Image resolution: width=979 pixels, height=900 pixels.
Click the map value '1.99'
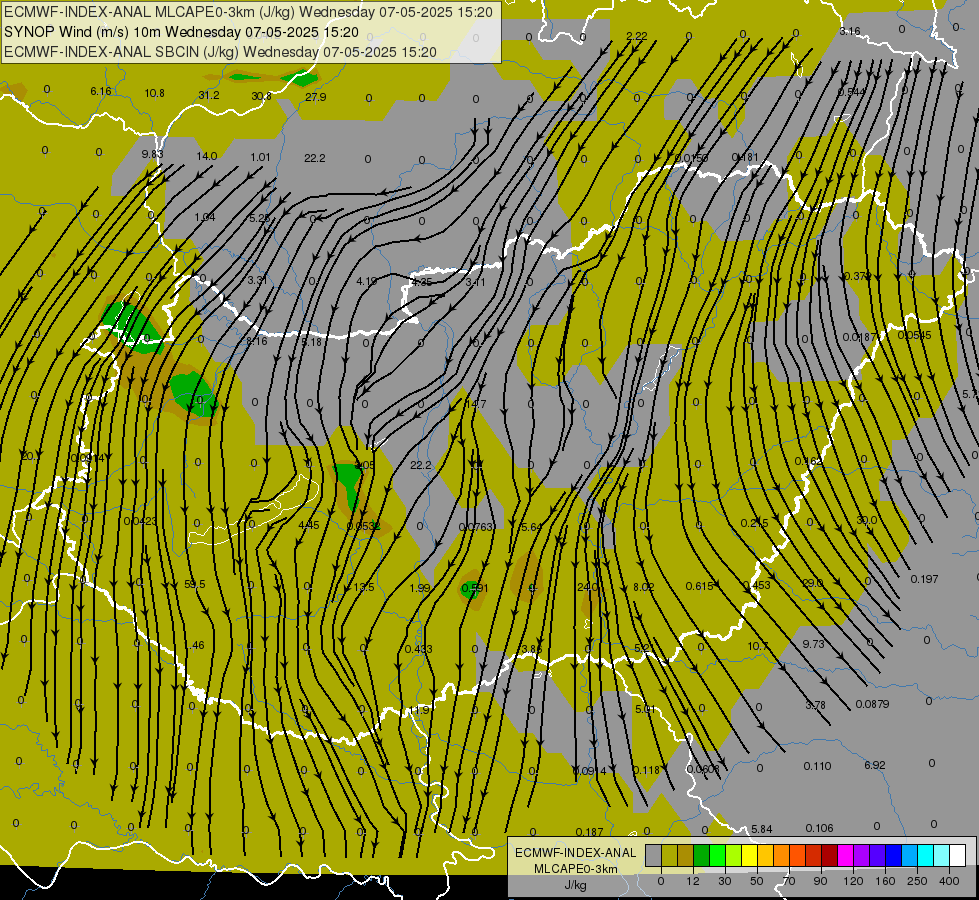(420, 588)
